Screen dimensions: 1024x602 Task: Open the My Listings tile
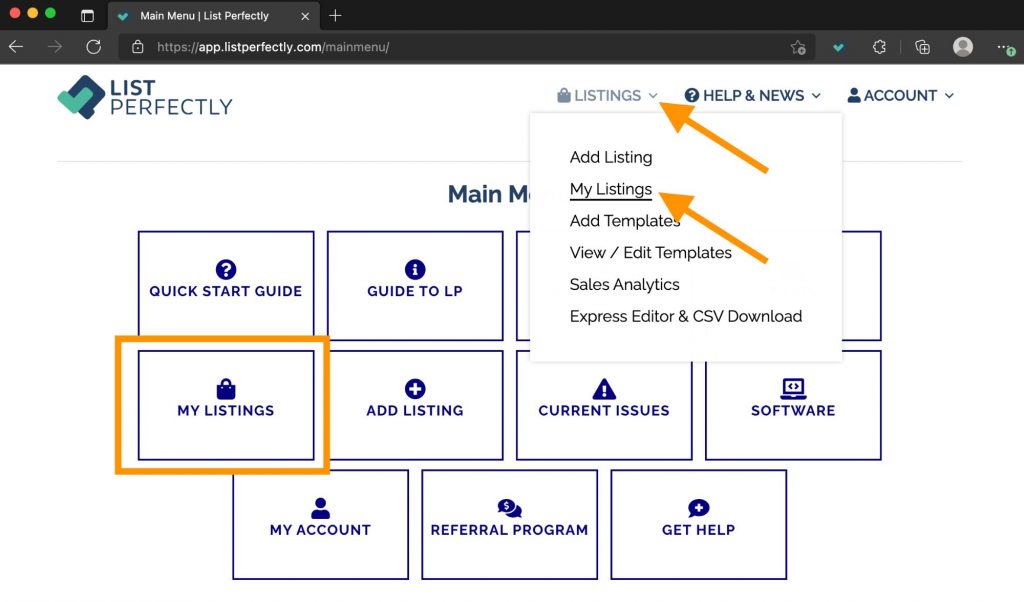click(226, 405)
